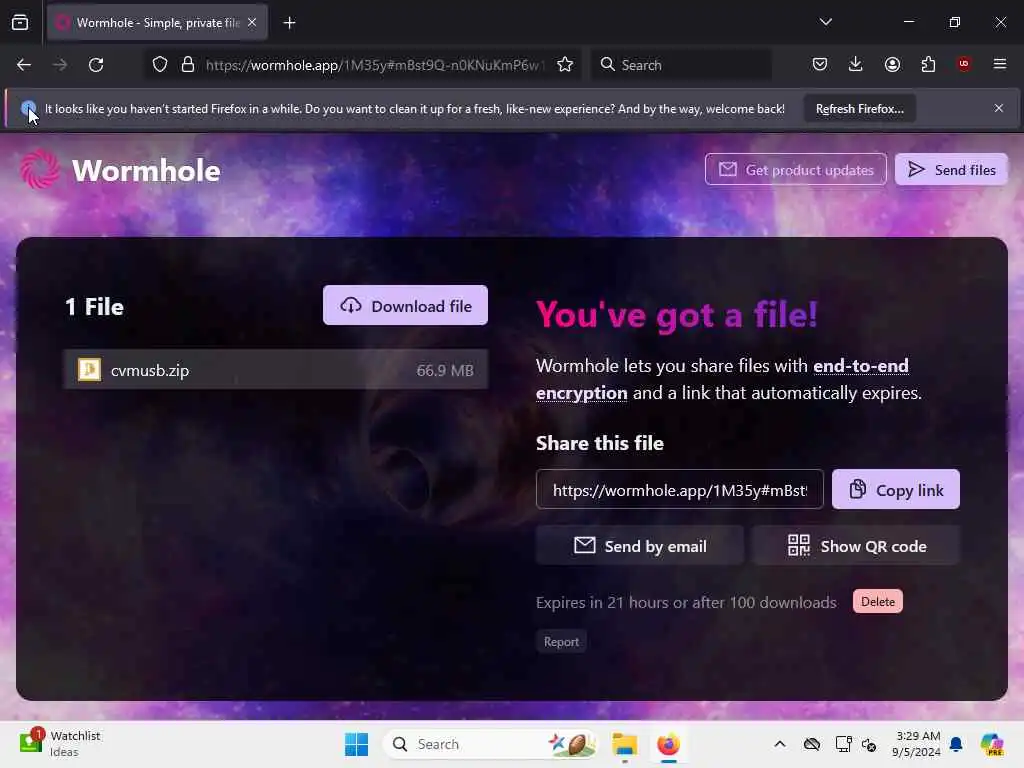Focus the share link URL field
Viewport: 1024px width, 768px height.
[x=679, y=489]
